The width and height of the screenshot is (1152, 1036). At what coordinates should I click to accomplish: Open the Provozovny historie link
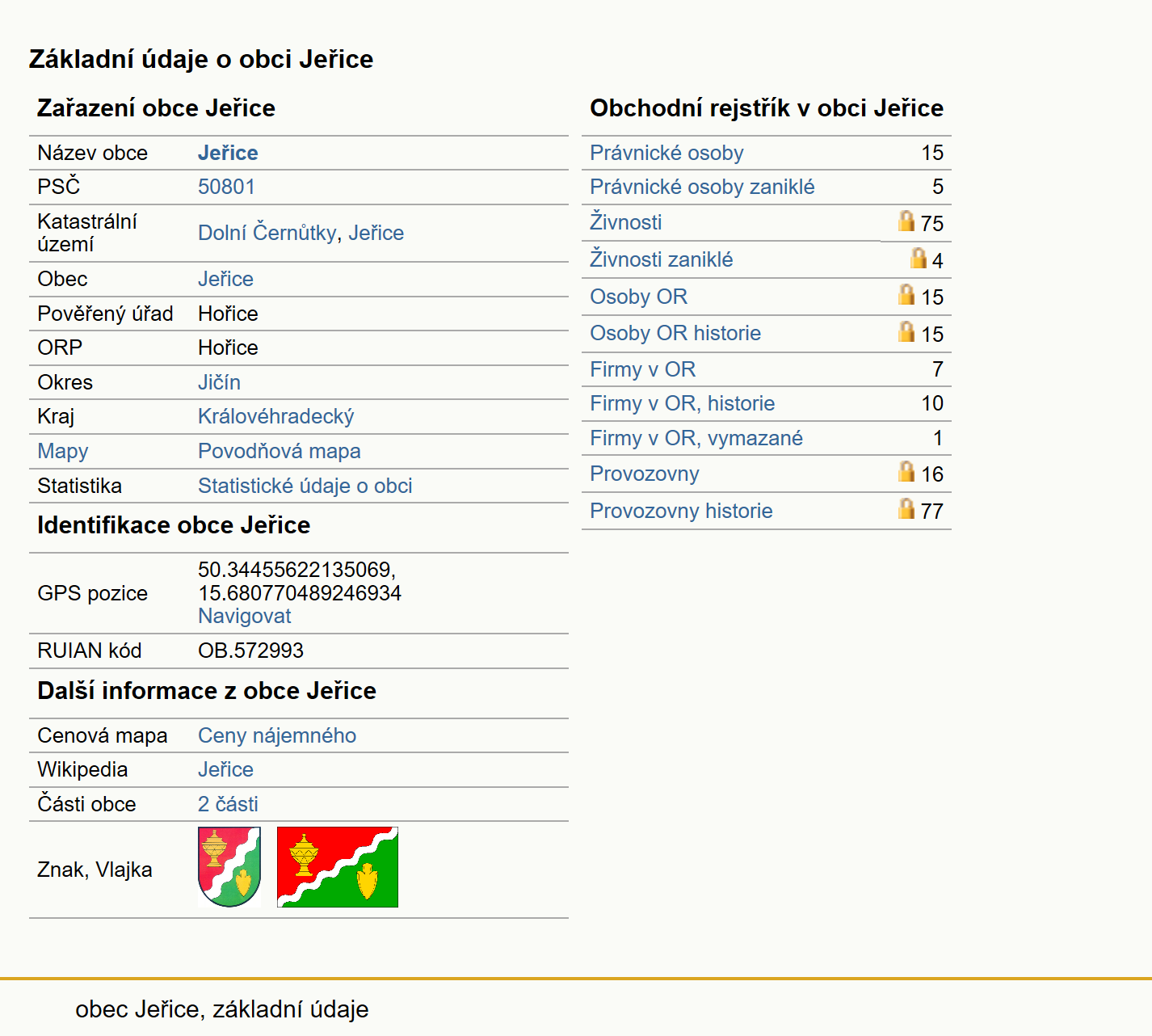click(681, 511)
